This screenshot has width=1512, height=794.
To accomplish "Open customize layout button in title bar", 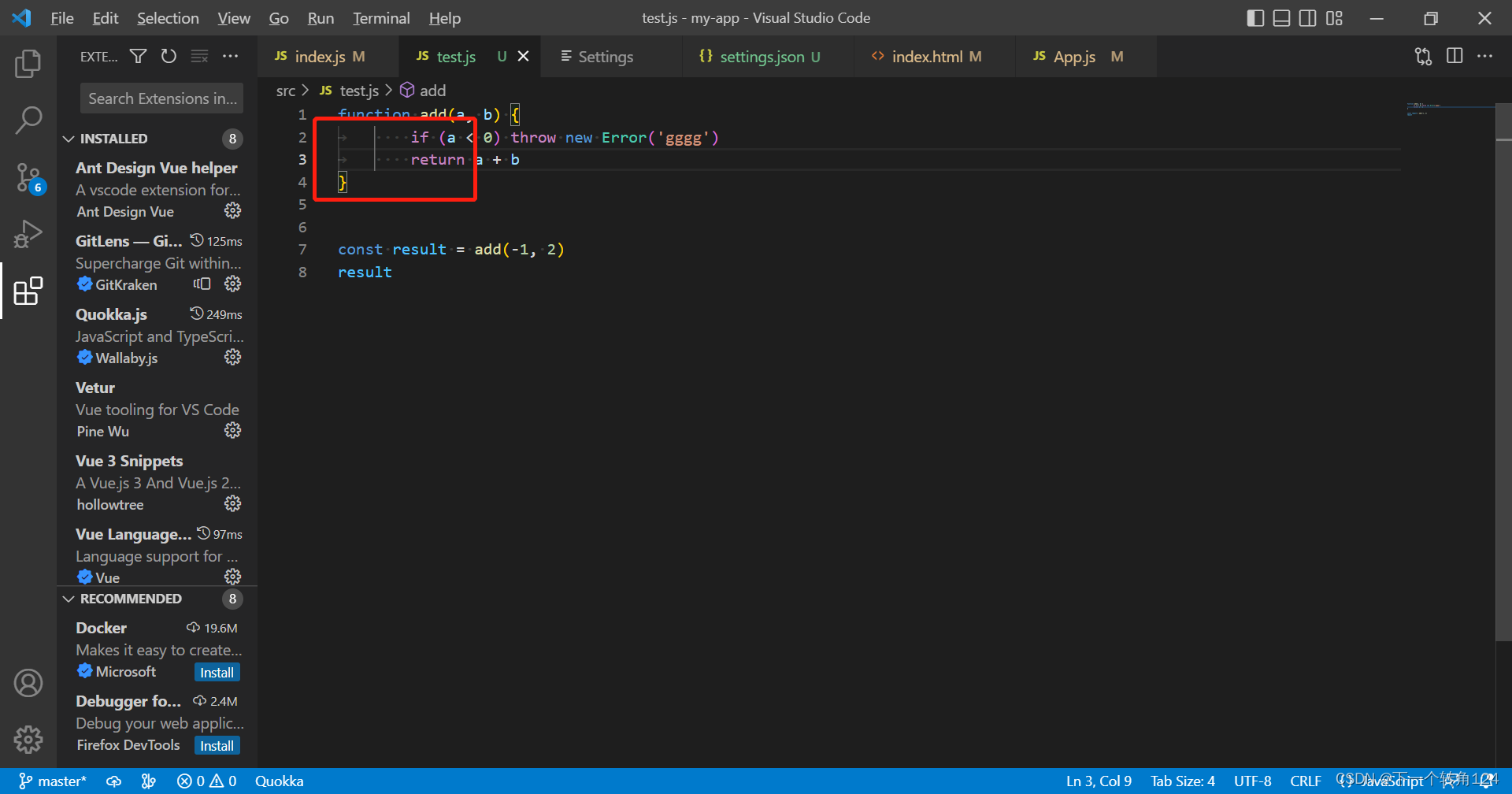I will (1334, 18).
